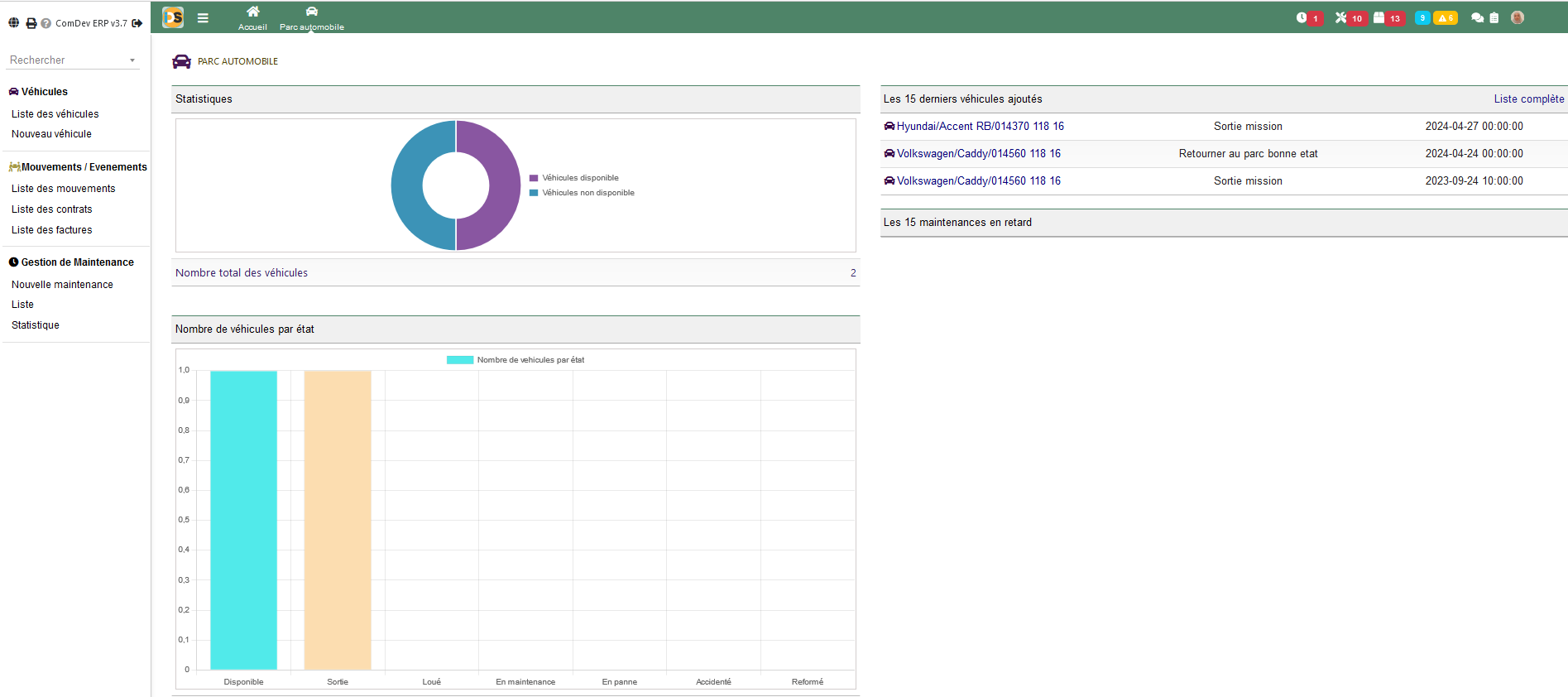Open Liste complète link

tap(1529, 99)
